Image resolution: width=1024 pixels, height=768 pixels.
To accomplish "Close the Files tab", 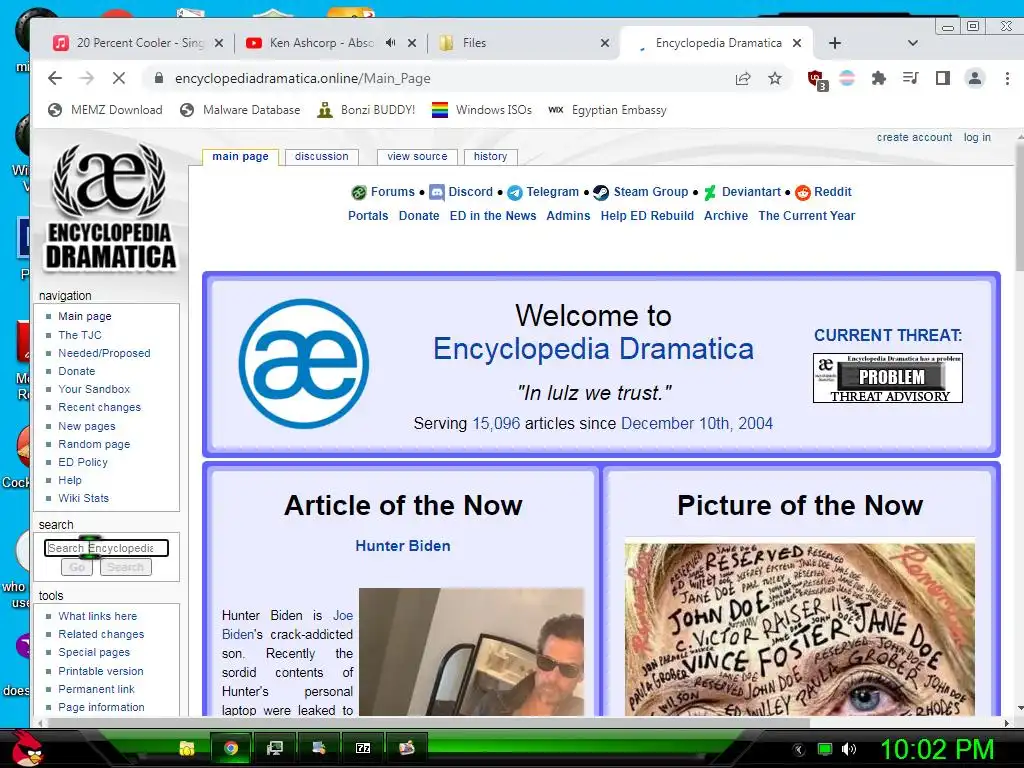I will (x=605, y=43).
